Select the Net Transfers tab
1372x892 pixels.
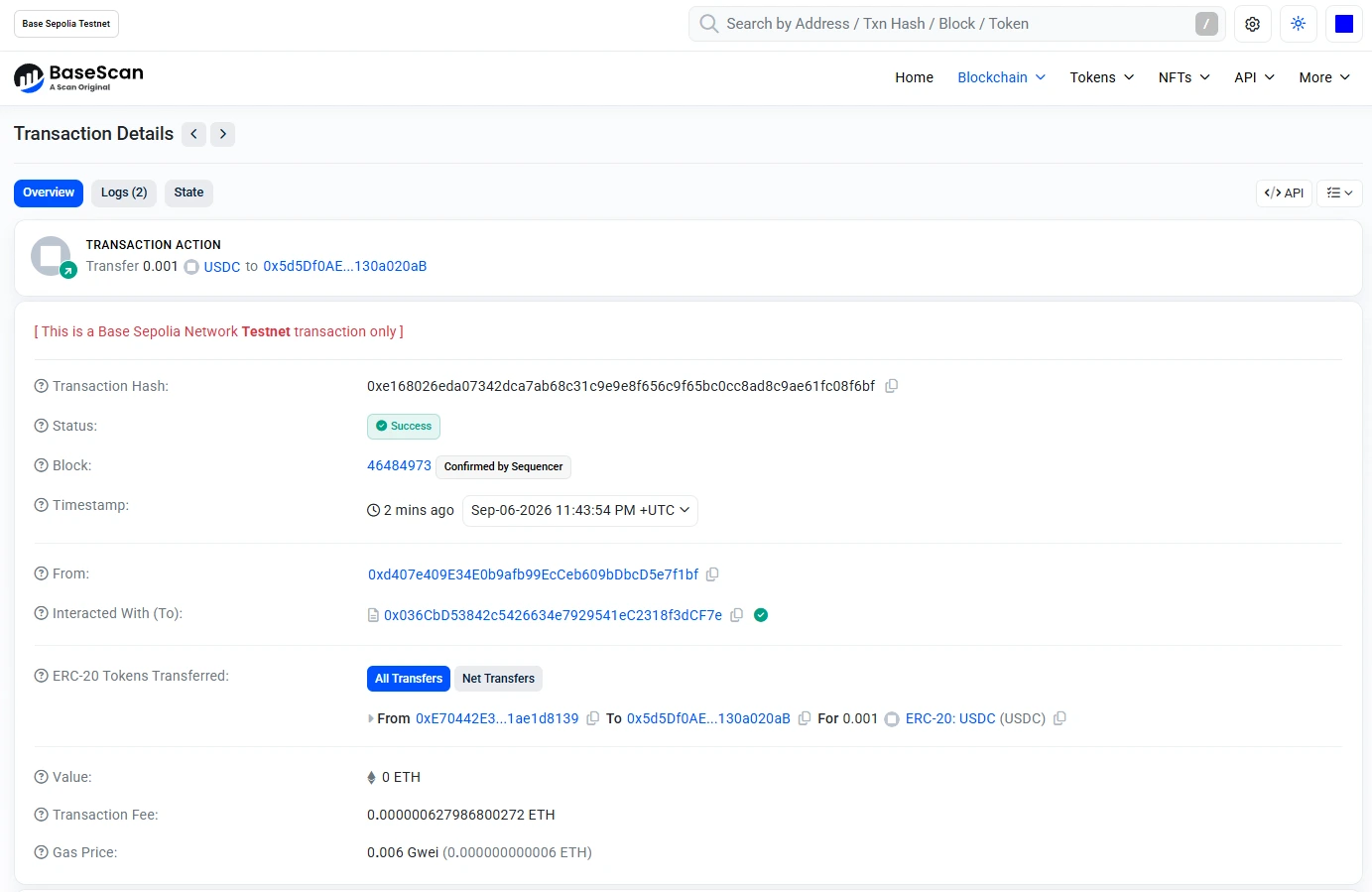[x=498, y=679]
